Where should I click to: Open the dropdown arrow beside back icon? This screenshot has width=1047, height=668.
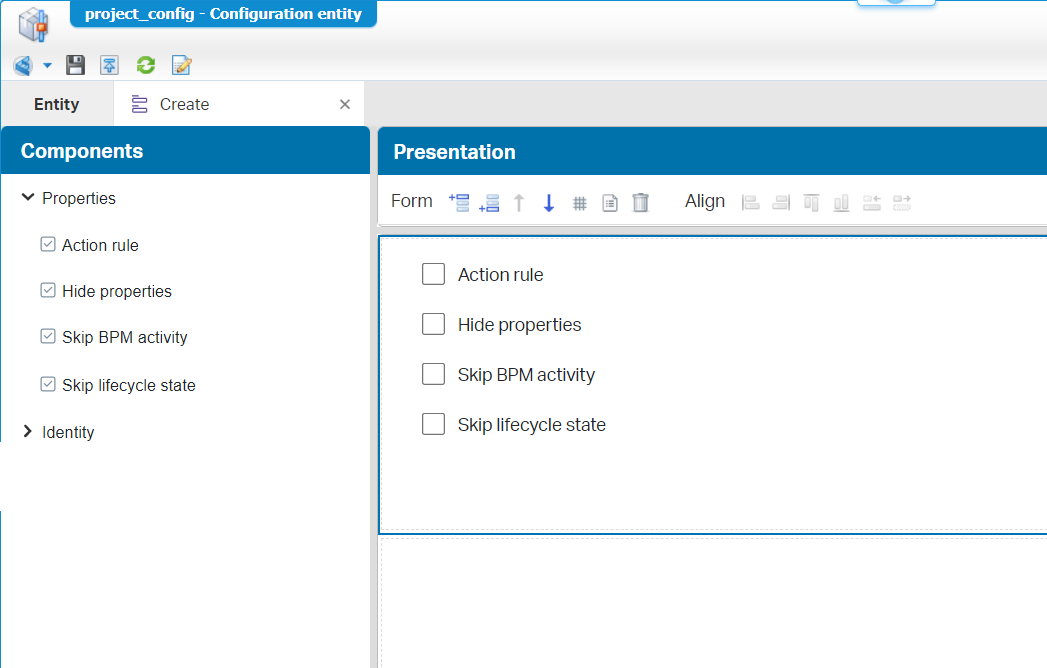click(47, 67)
